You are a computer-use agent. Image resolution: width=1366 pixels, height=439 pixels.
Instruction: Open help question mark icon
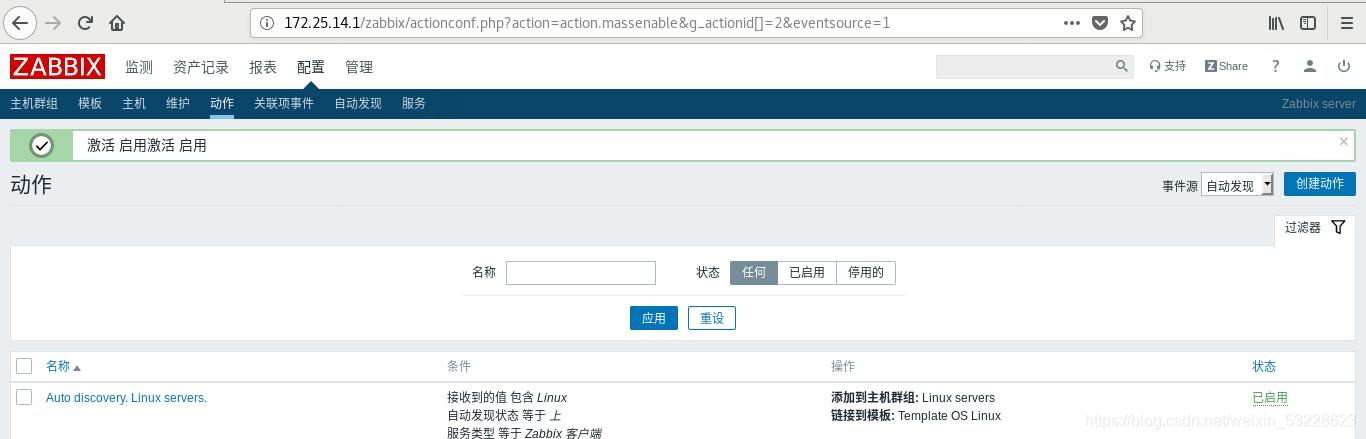click(1275, 66)
